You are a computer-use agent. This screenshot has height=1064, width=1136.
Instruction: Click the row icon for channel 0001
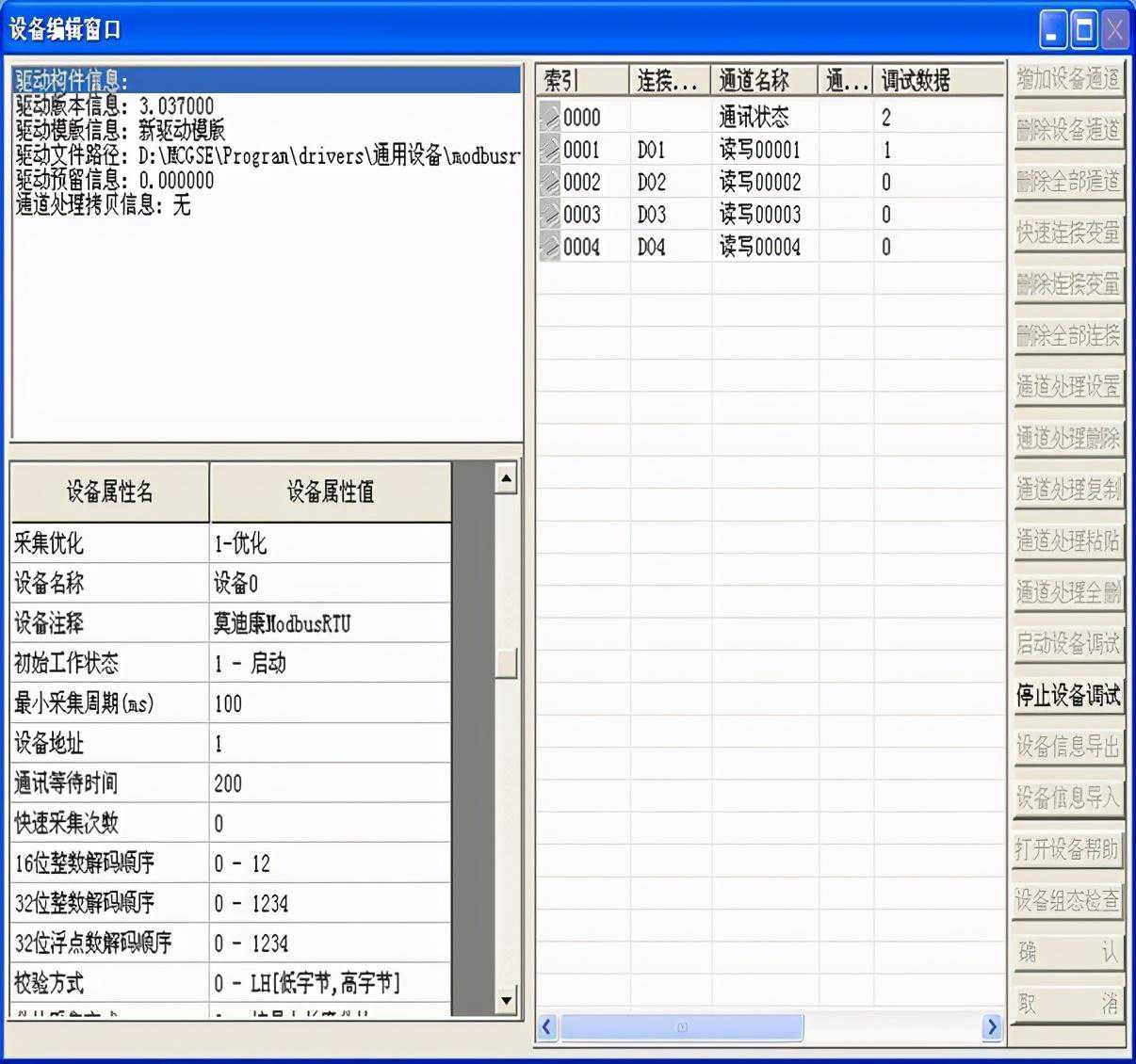549,150
